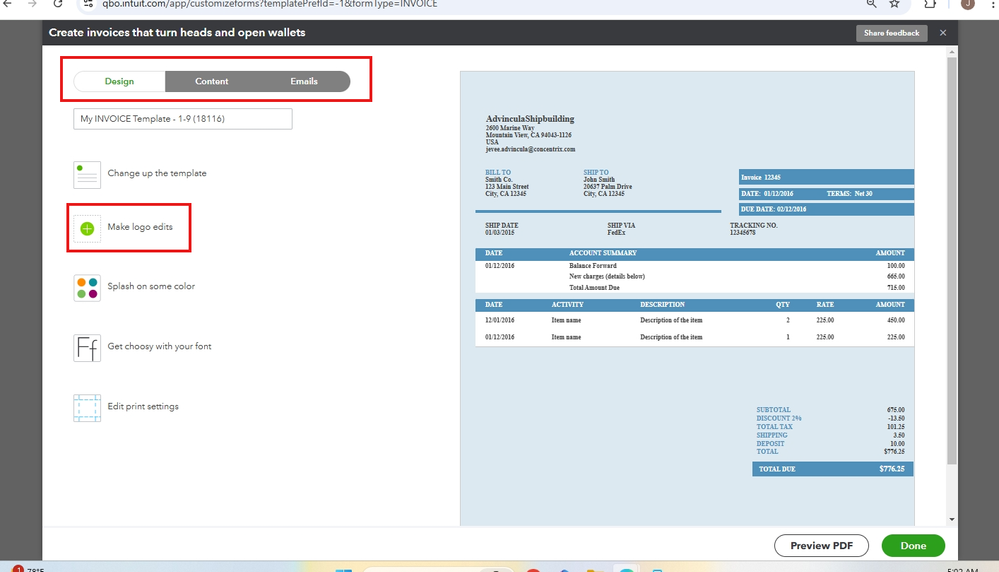Click the DISCOUNT 2% label
The image size is (999, 572).
[x=779, y=418]
